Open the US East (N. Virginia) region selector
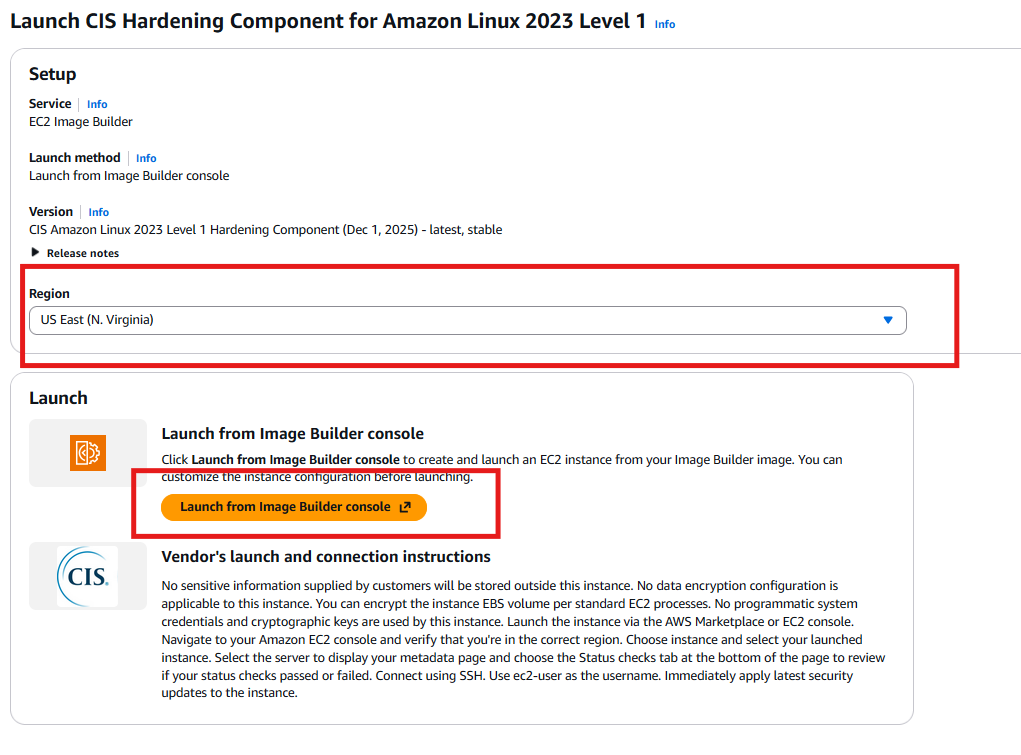Screen dimensions: 1021x755 (x=467, y=320)
